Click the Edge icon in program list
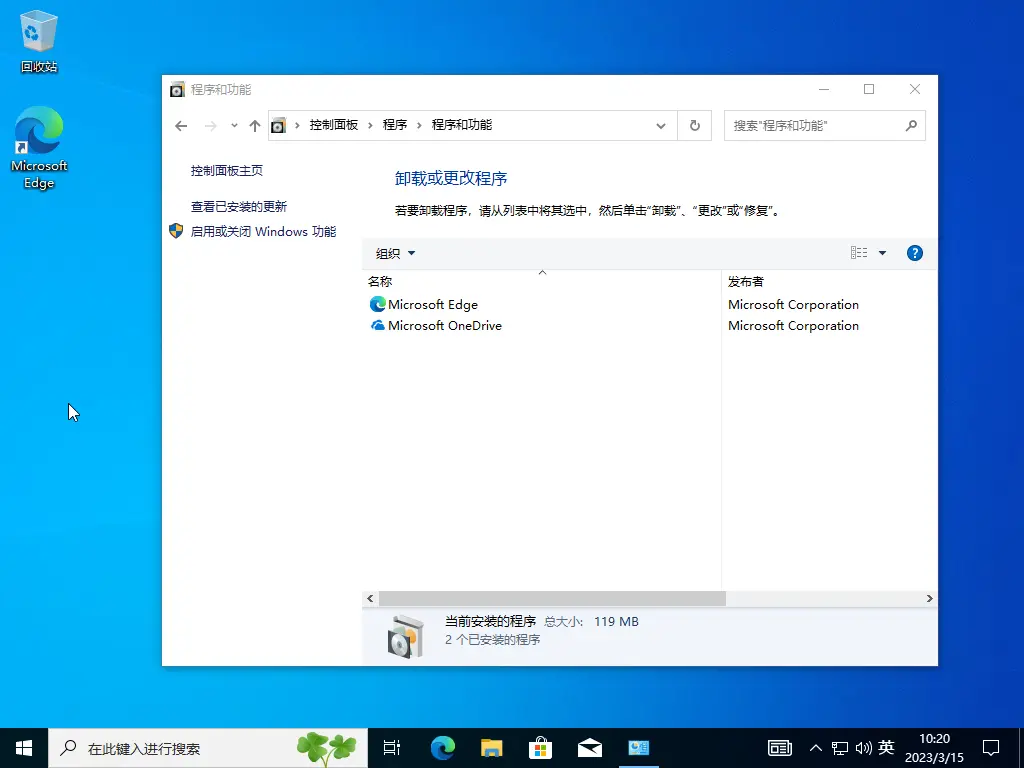Image resolution: width=1024 pixels, height=768 pixels. (x=377, y=304)
